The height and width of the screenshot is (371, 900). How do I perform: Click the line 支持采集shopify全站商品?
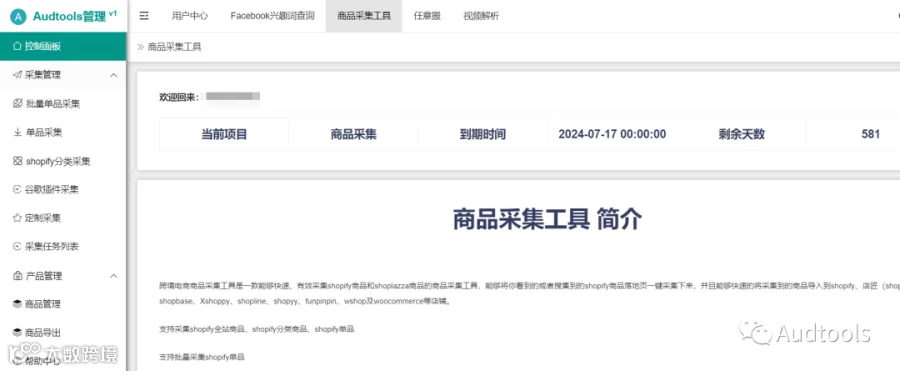pos(257,329)
